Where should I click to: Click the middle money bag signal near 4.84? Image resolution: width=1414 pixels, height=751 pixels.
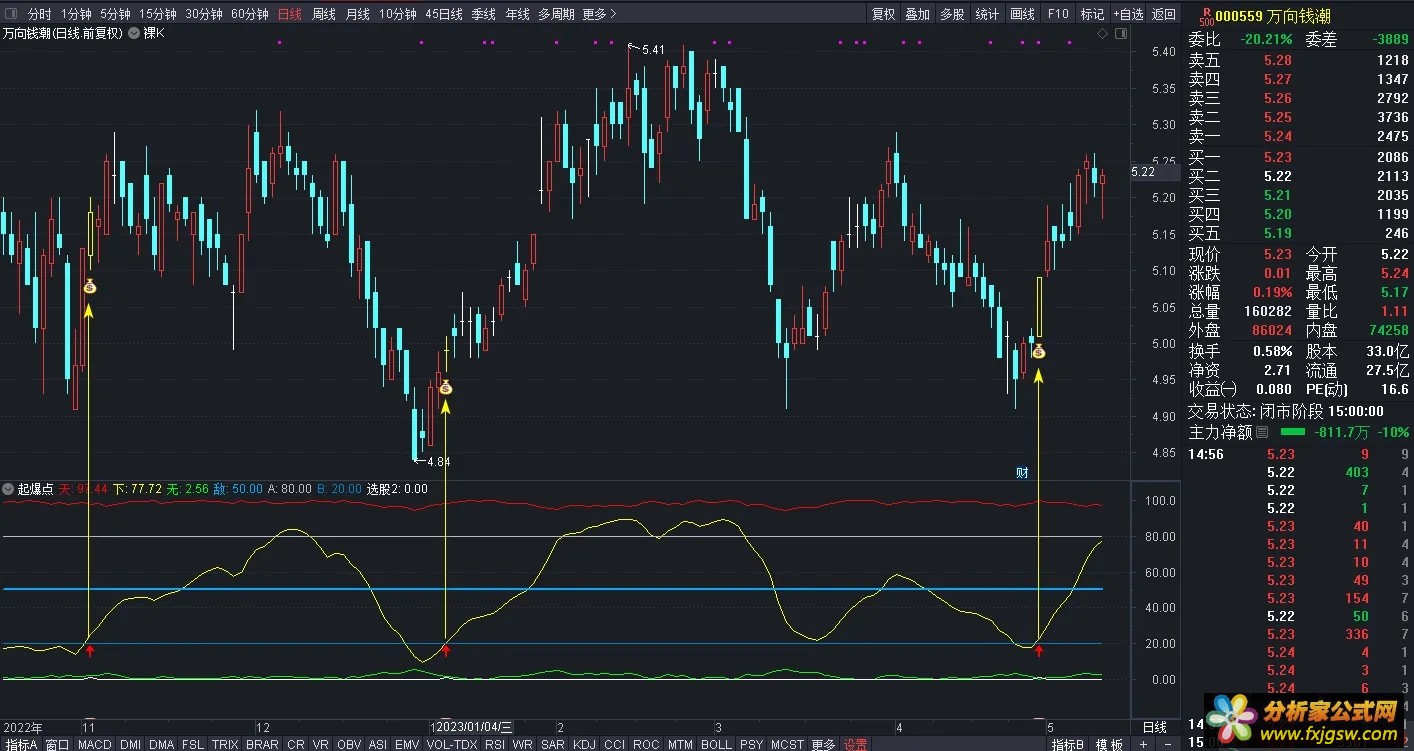coord(445,387)
